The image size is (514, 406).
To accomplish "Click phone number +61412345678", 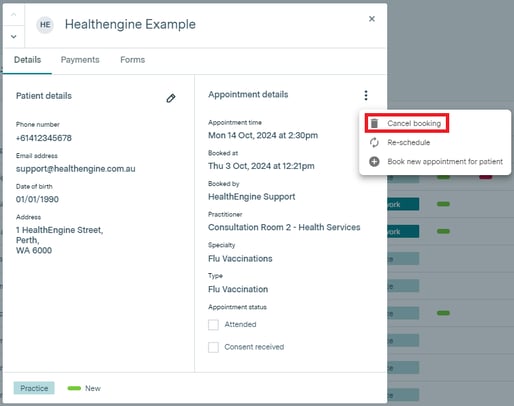I will (x=44, y=138).
